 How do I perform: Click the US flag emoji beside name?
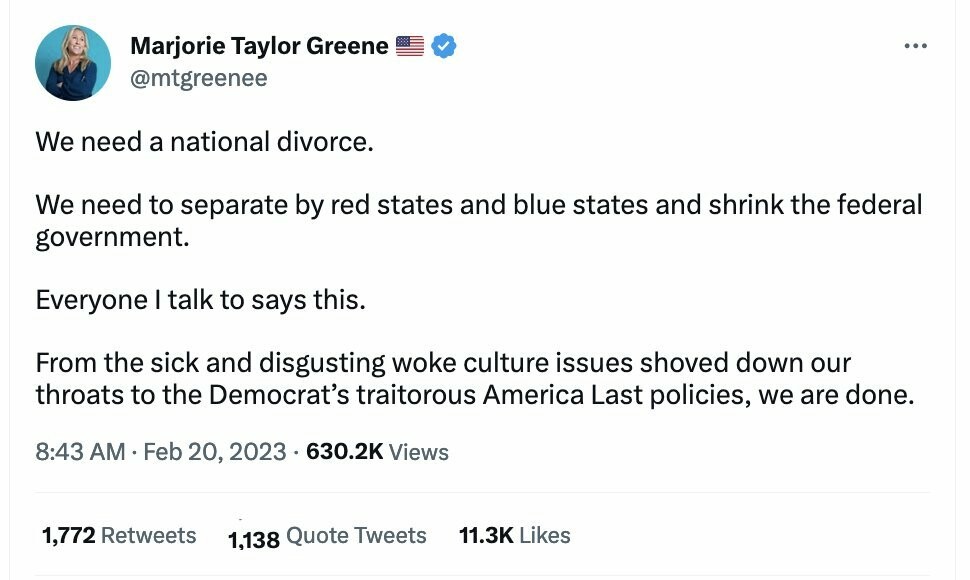click(410, 45)
